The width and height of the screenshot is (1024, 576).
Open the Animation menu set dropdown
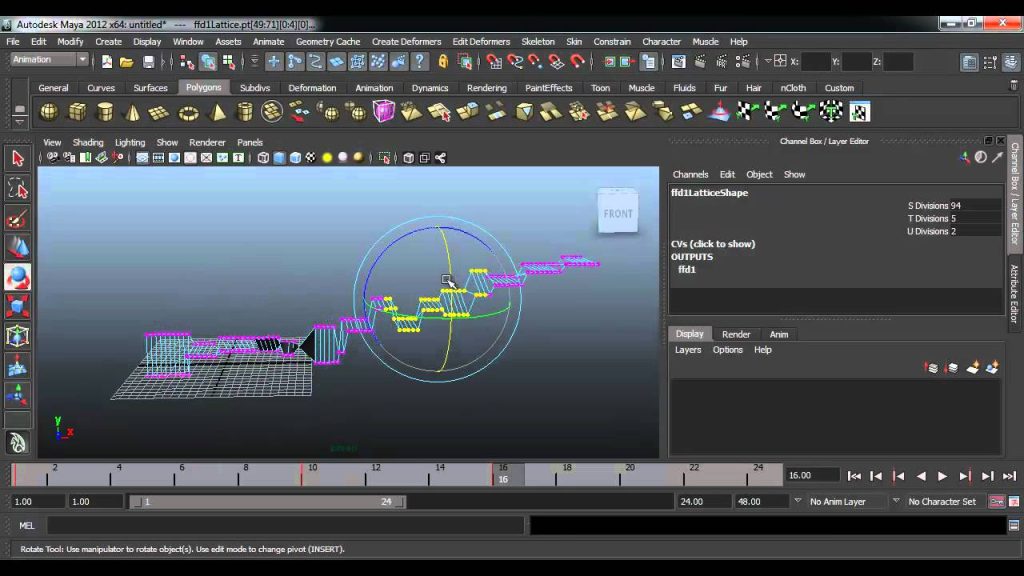49,60
